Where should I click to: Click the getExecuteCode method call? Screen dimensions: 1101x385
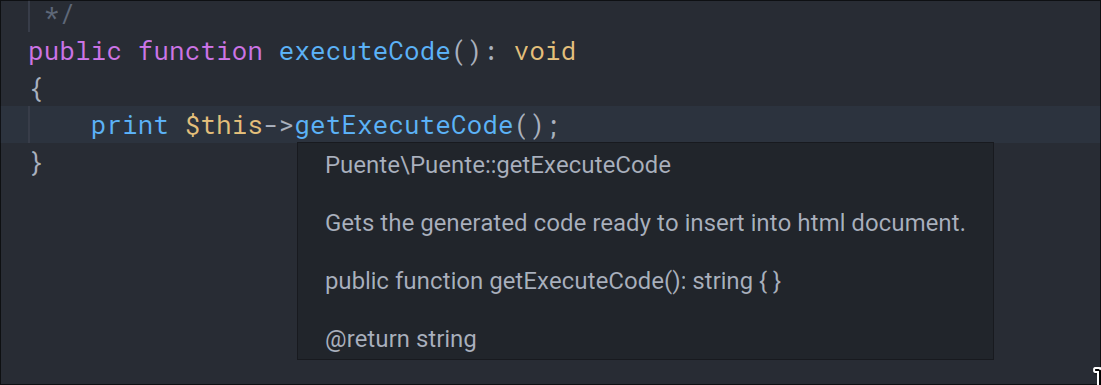click(404, 126)
